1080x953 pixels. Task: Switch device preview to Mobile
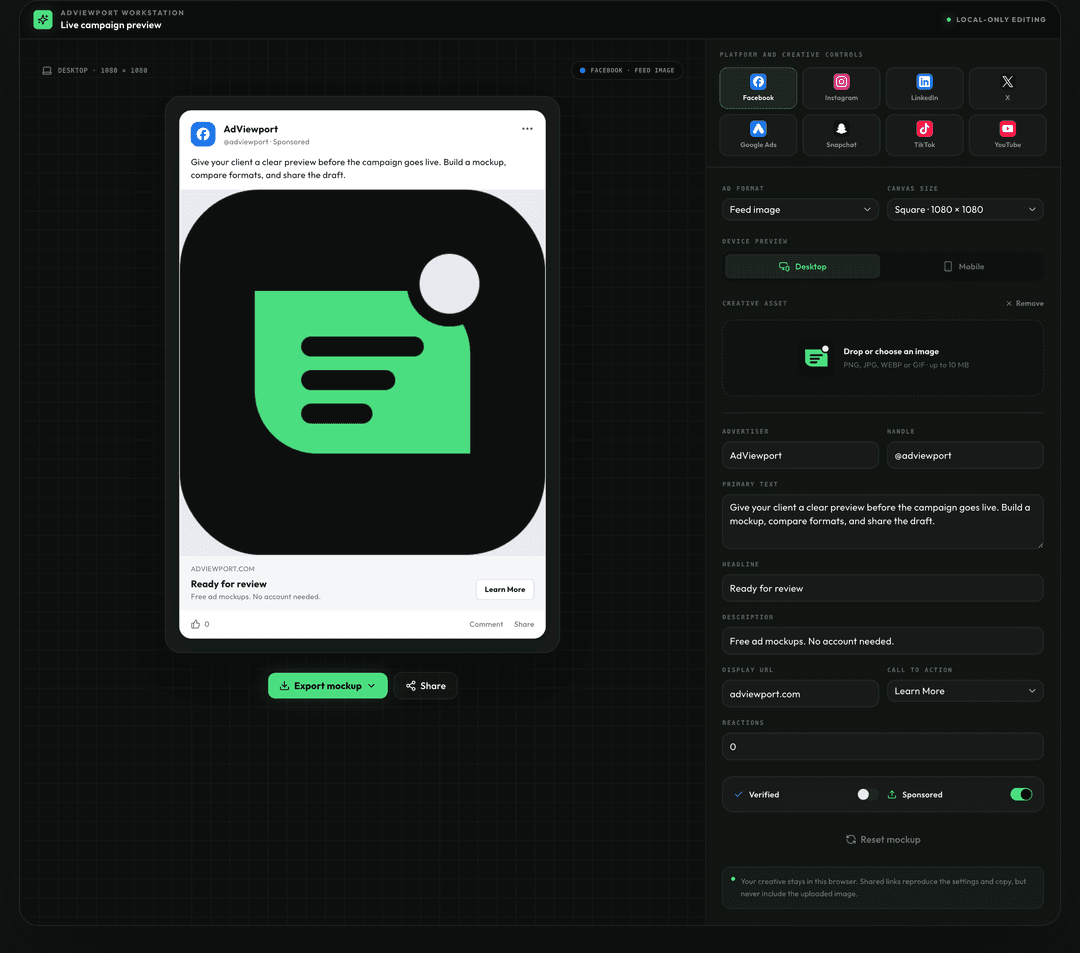(x=963, y=266)
